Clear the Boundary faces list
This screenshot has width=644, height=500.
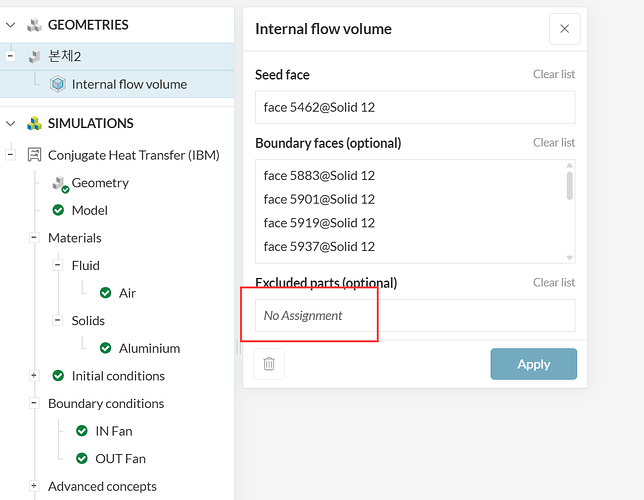tap(554, 143)
